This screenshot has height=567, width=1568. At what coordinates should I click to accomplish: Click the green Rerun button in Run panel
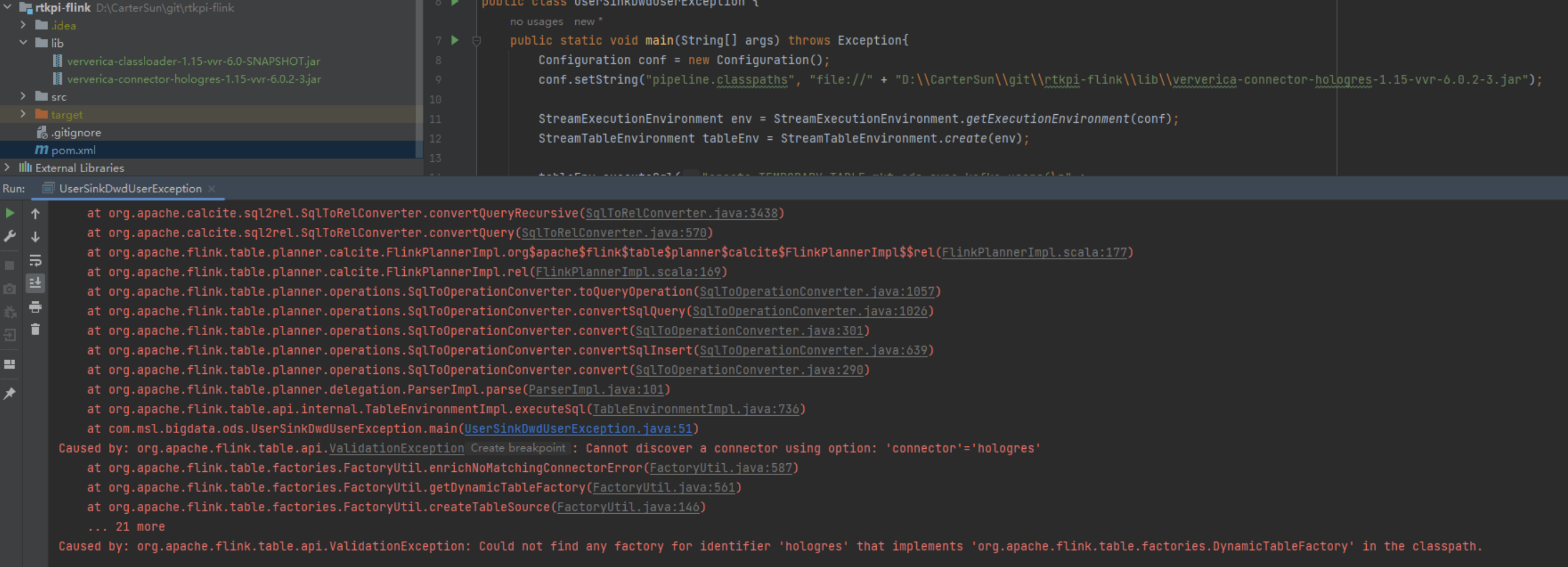coord(10,213)
